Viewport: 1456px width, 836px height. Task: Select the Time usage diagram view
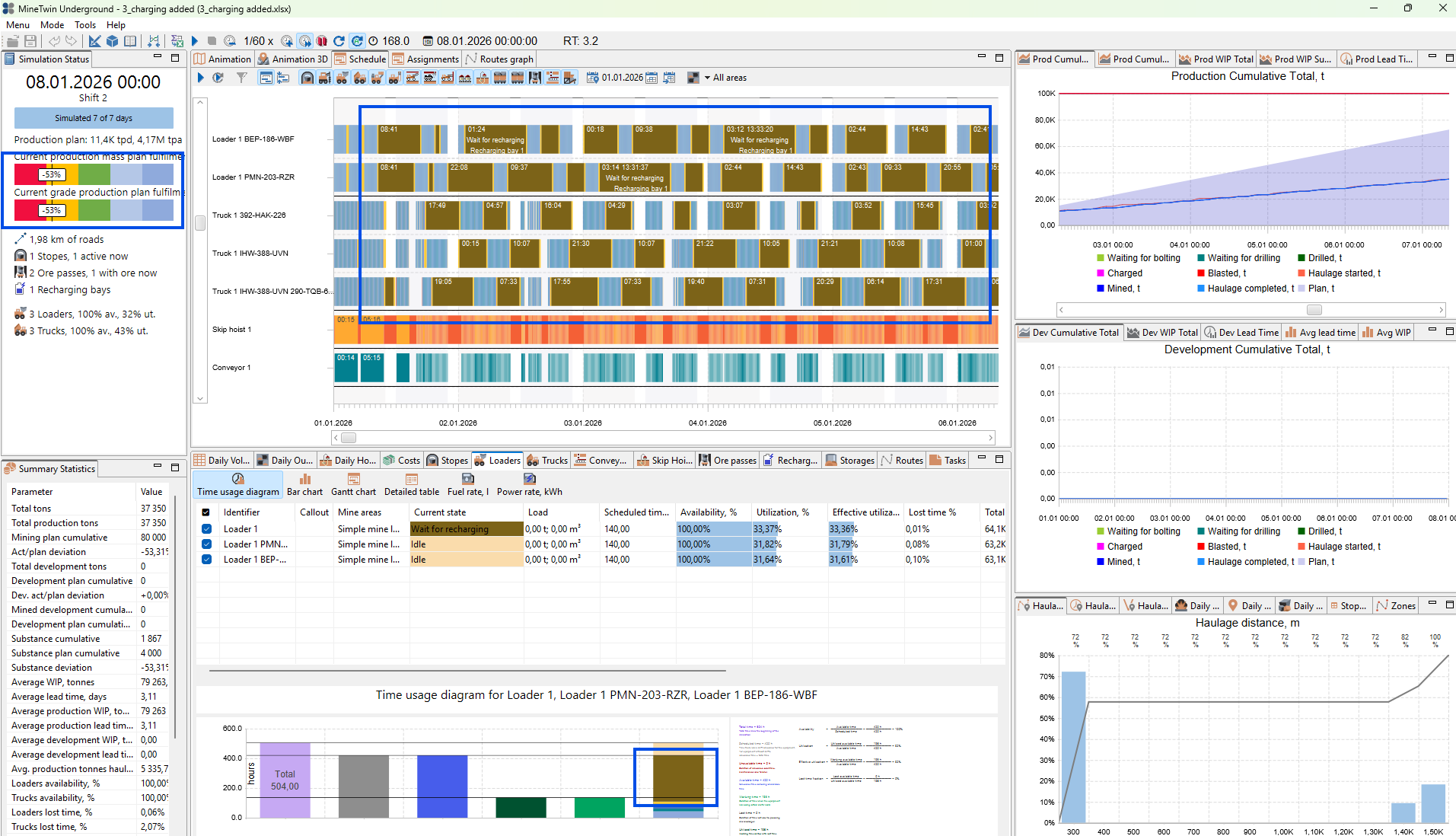click(237, 485)
